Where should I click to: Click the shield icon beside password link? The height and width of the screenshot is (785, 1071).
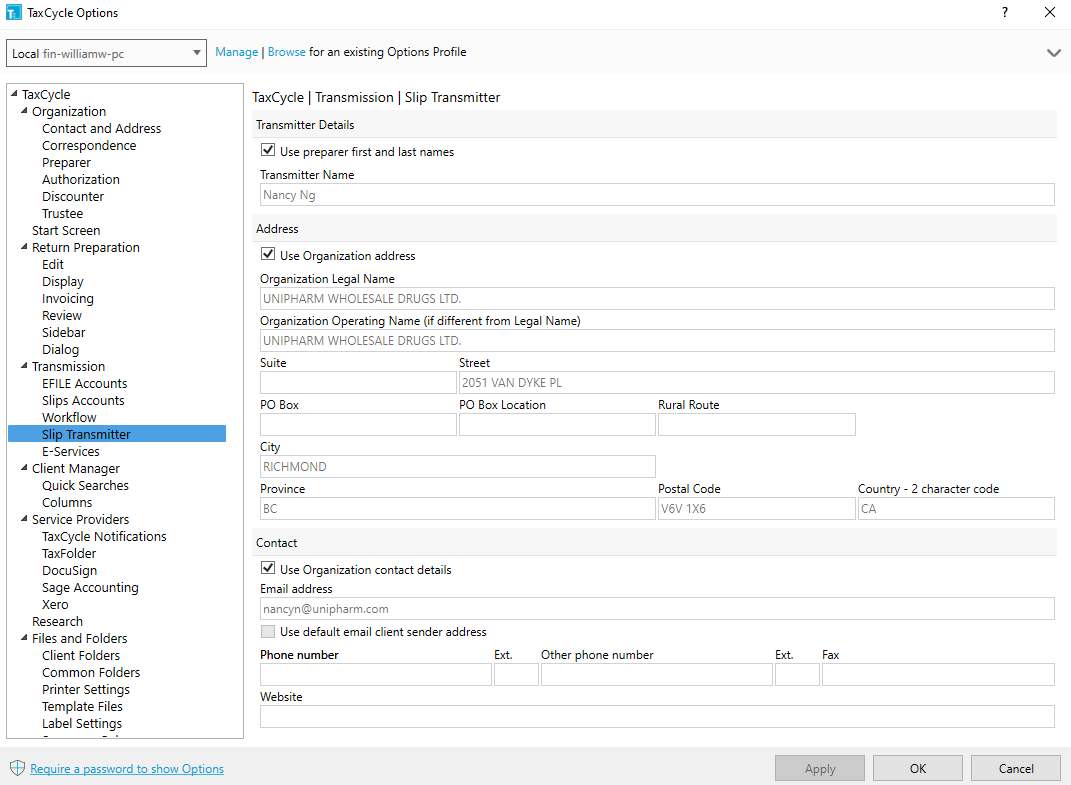(17, 768)
